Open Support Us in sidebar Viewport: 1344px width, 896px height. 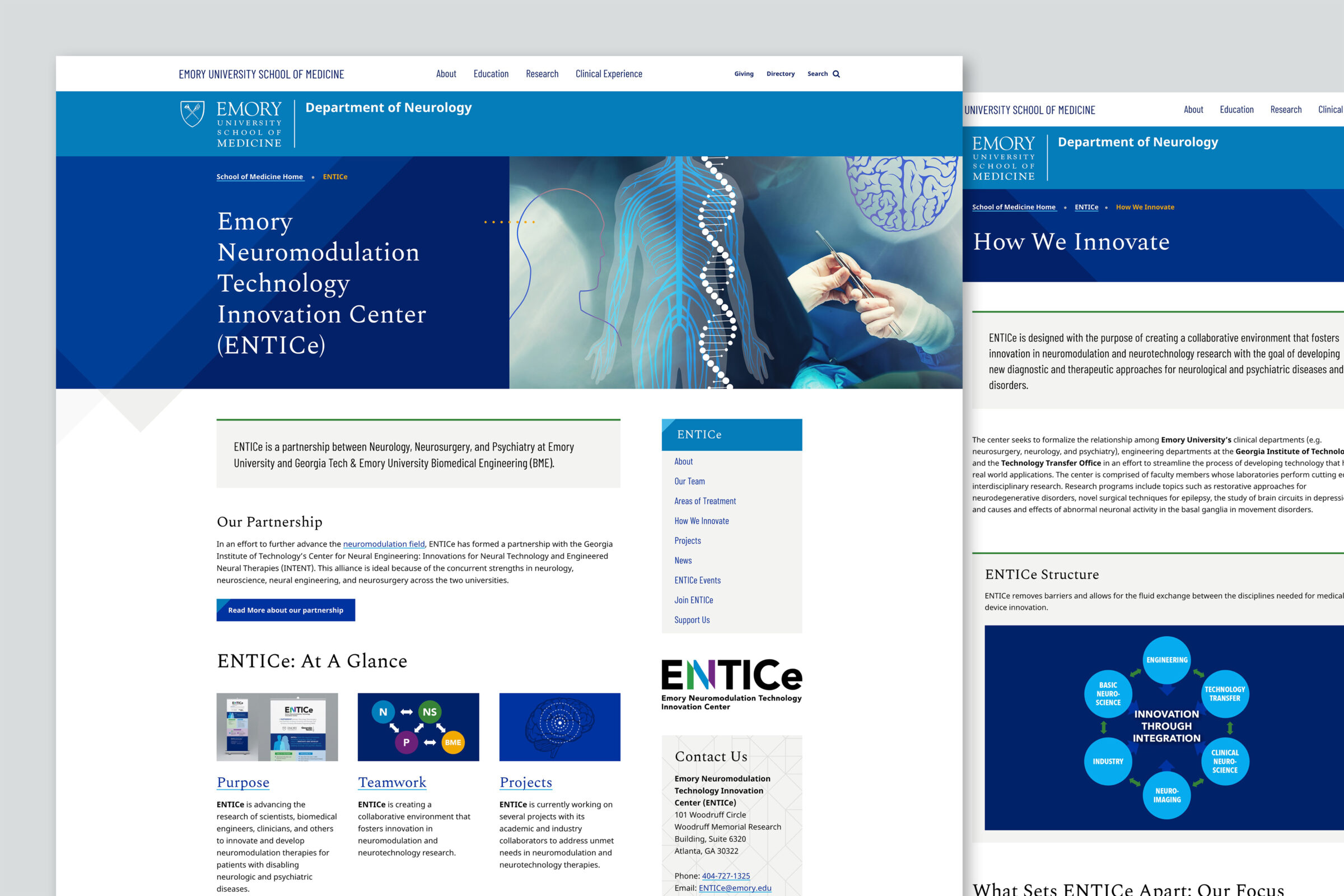692,620
